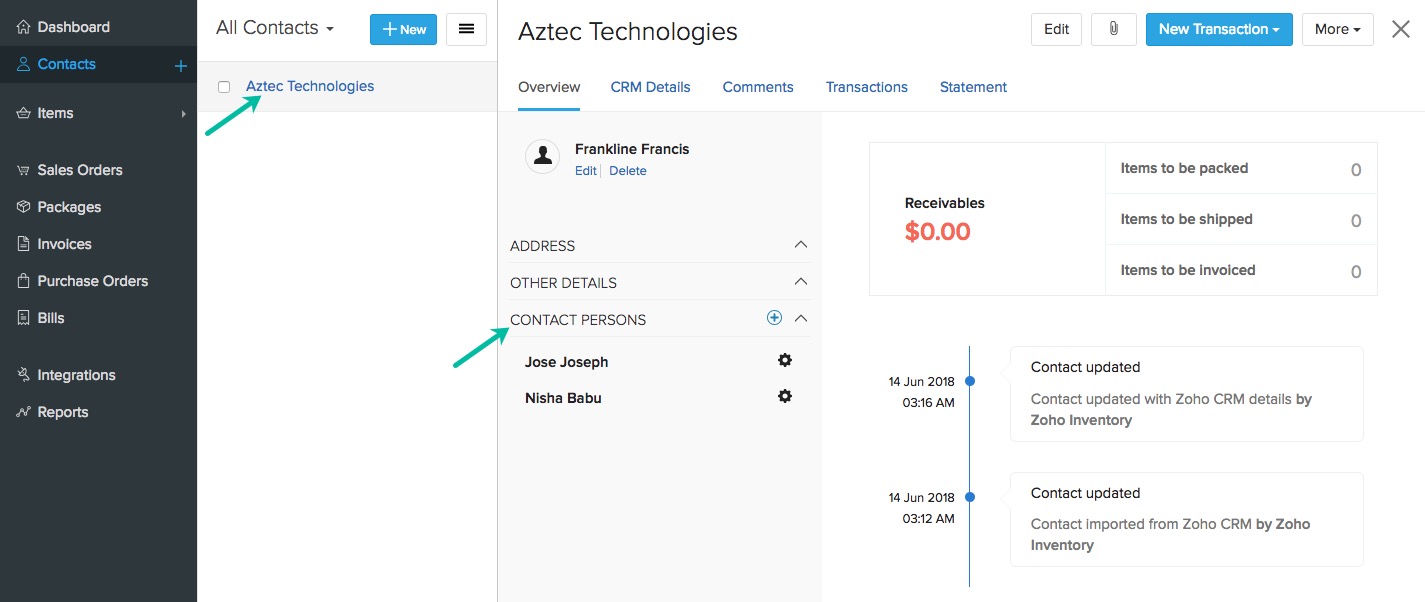Click the Edit button in header
This screenshot has height=602, width=1425.
(x=1056, y=29)
